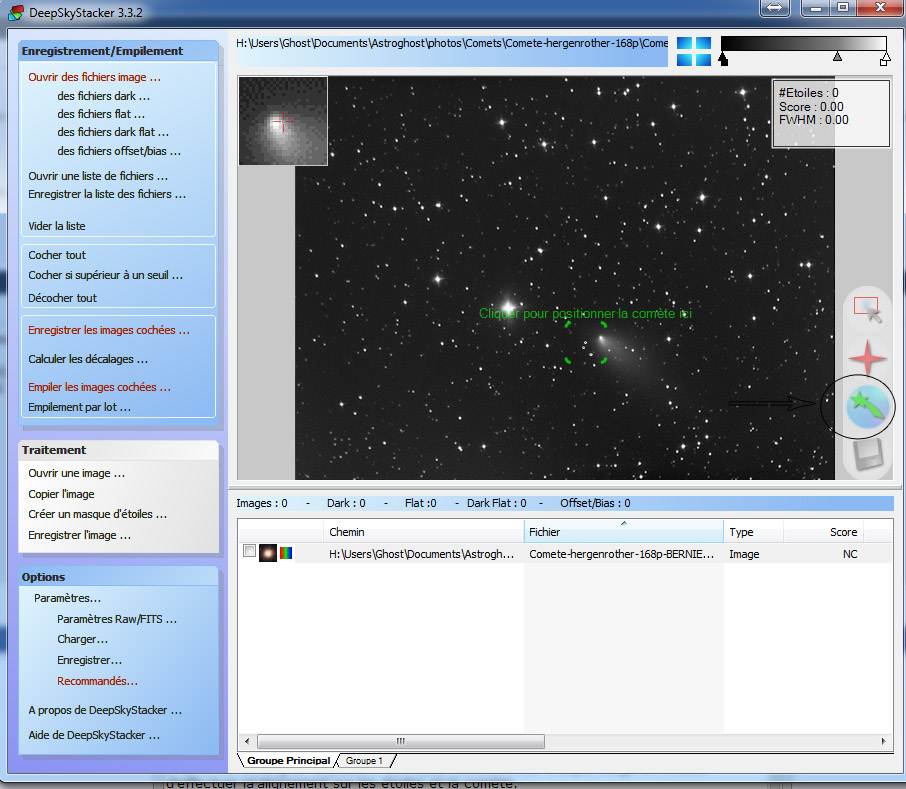The image size is (906, 789).
Task: Click Enregistrer les images cochées
Action: [109, 330]
